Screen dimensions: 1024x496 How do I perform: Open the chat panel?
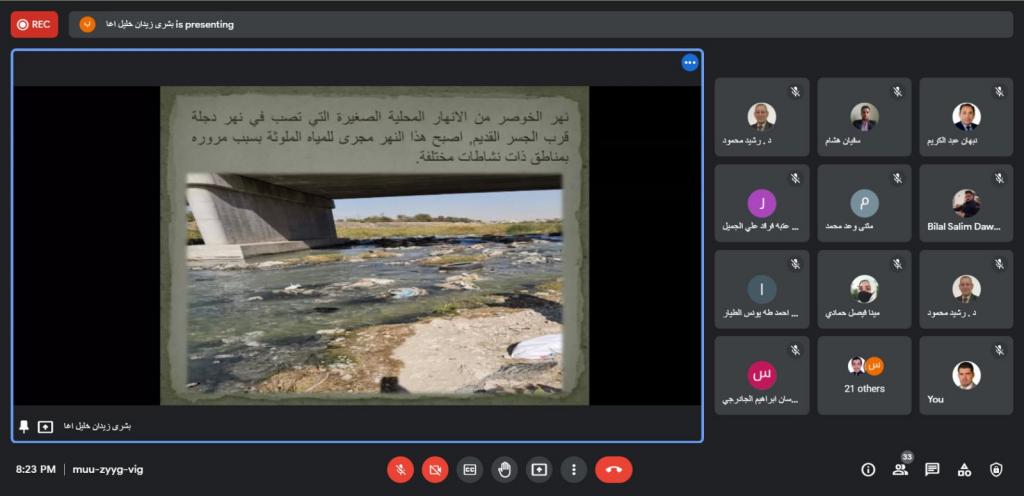coord(932,469)
